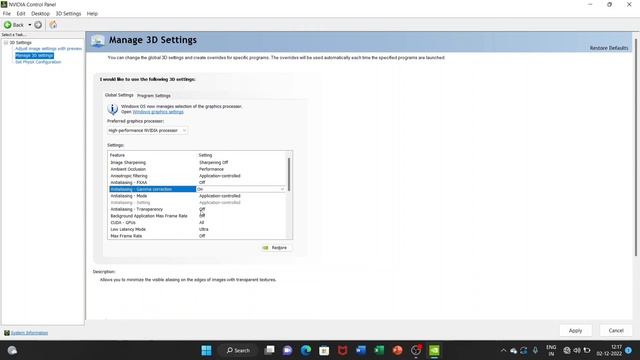Open the System Information link
640x360 pixels.
point(29,333)
